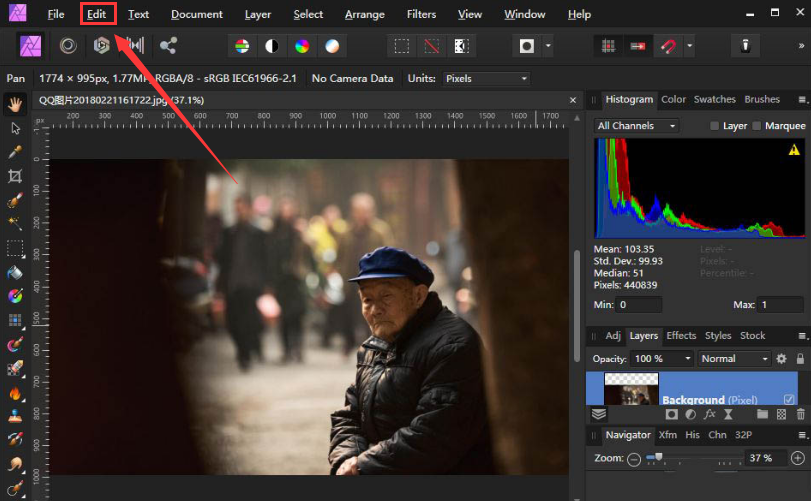Toggle Background layer visibility checkbox
811x501 pixels.
click(790, 400)
